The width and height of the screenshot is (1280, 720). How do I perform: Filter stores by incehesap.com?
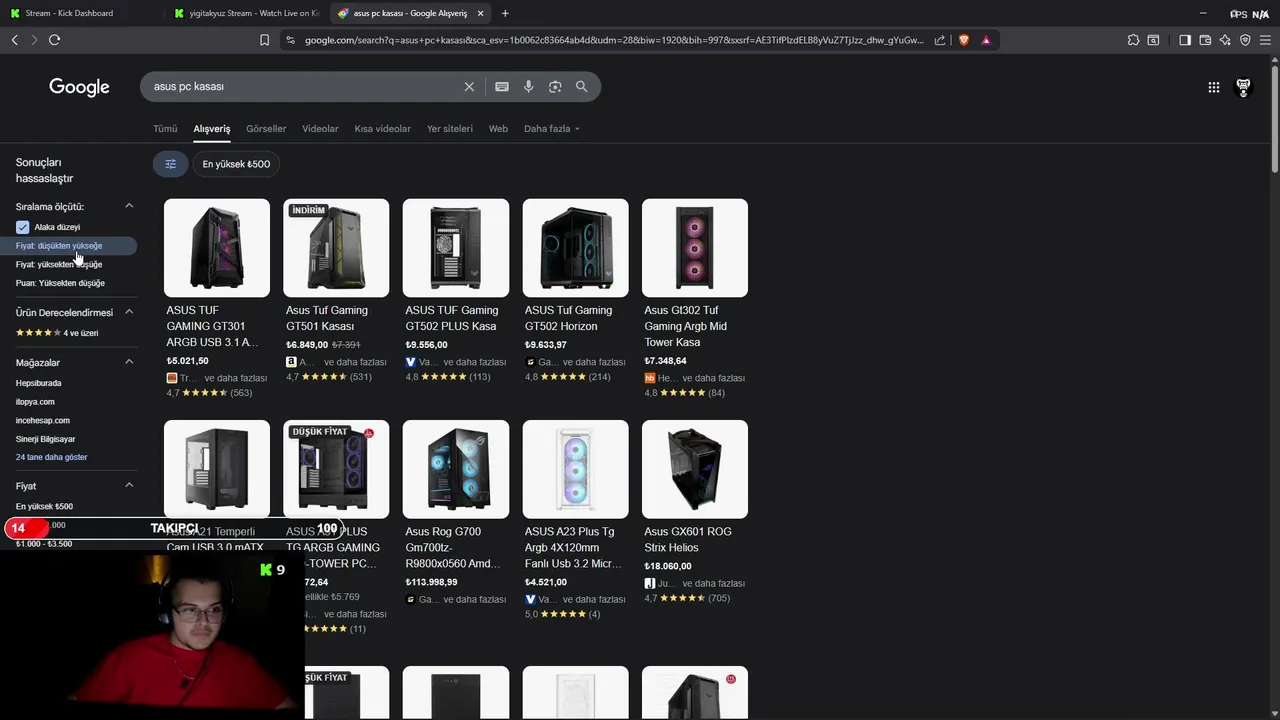43,421
